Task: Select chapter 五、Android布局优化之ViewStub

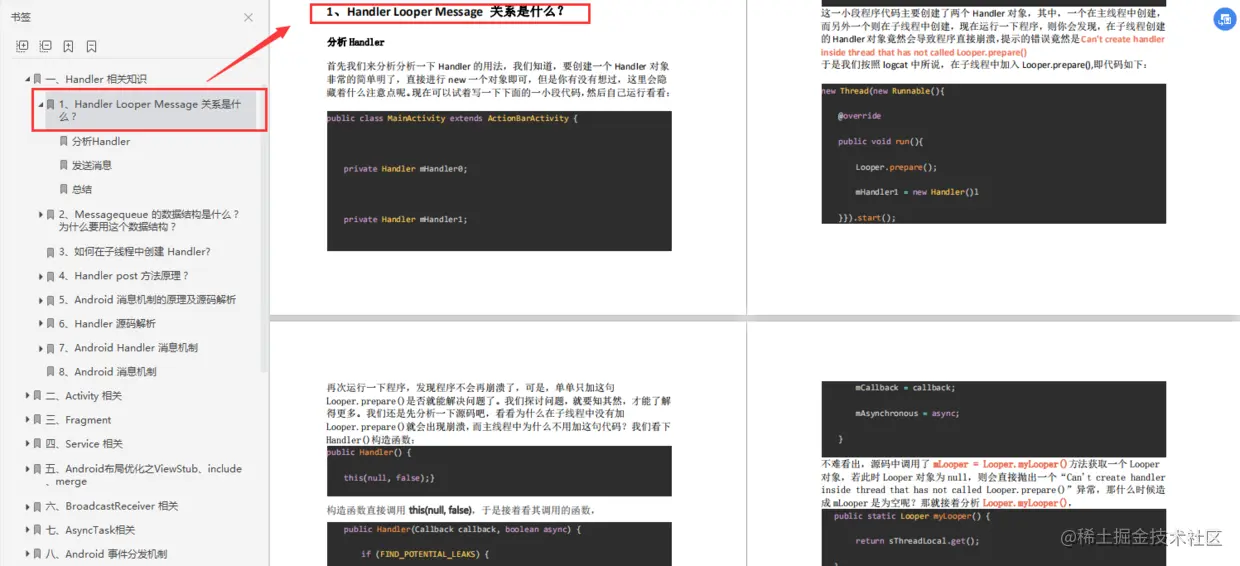Action: [144, 474]
